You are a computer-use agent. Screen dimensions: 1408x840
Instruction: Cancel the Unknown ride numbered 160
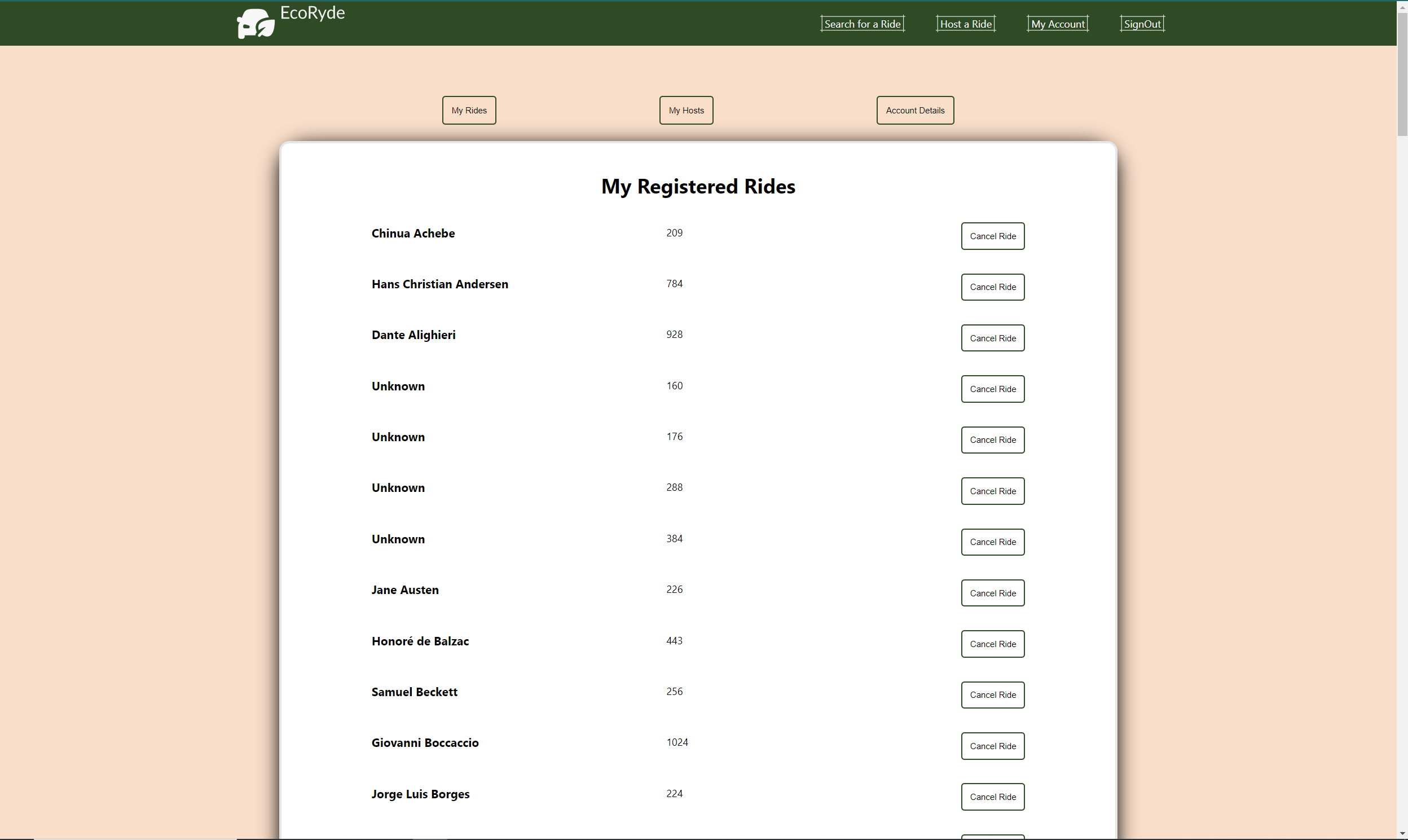(992, 389)
